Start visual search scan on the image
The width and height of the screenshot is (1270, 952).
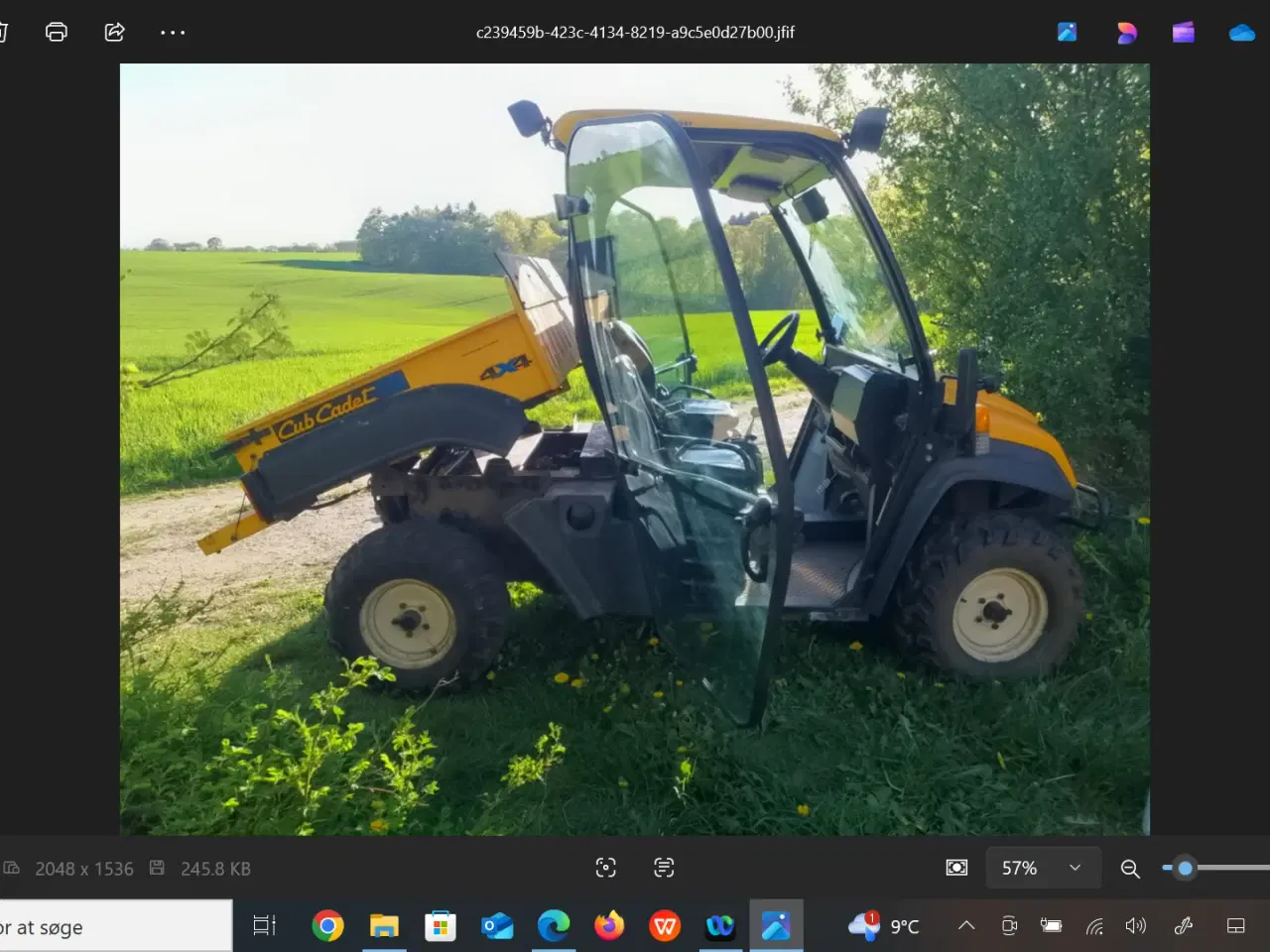[605, 868]
